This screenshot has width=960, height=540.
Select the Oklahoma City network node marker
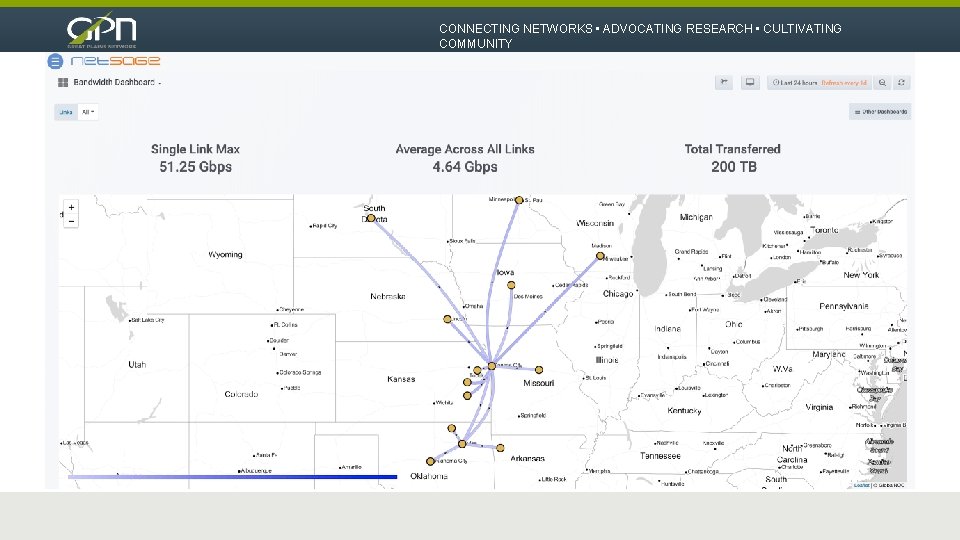click(430, 461)
